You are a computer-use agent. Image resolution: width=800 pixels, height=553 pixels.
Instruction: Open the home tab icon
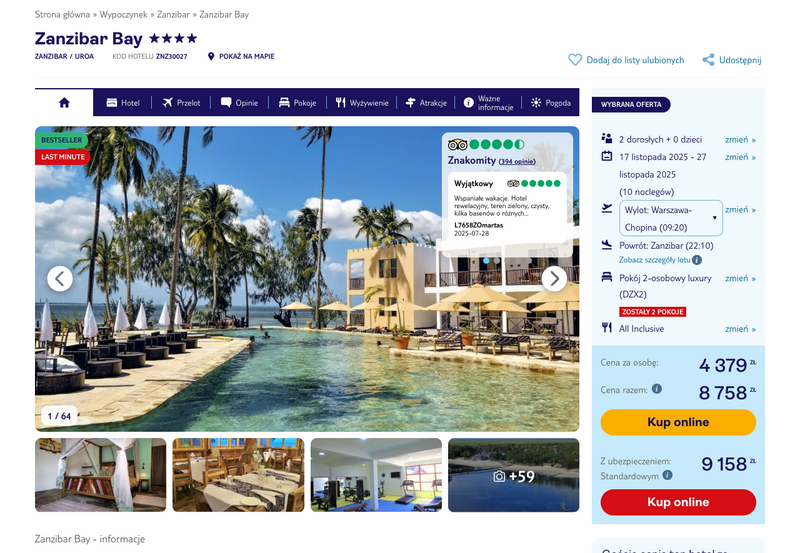click(64, 103)
